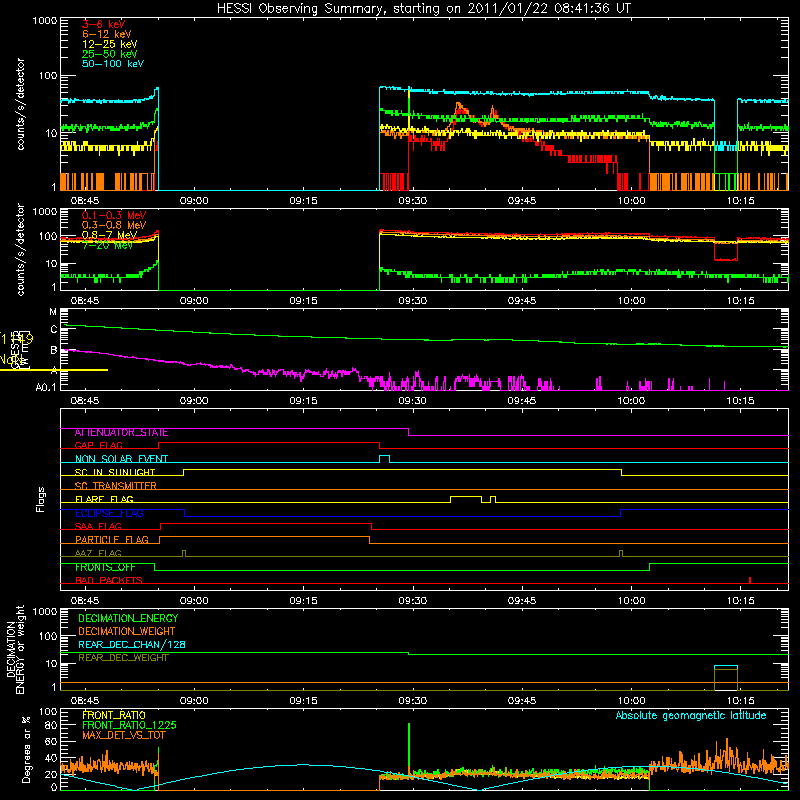Click the long raised FLARE_FLAG segment

(466, 496)
